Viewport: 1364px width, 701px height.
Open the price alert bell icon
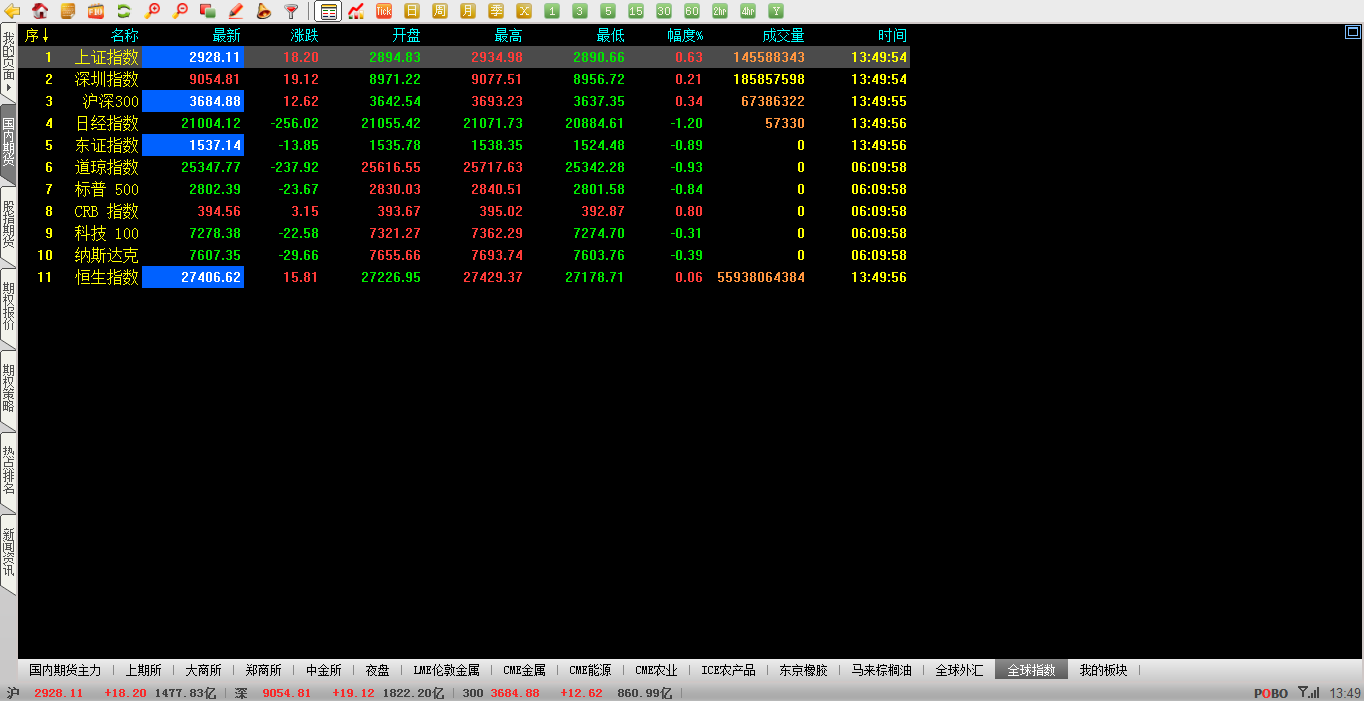click(262, 11)
